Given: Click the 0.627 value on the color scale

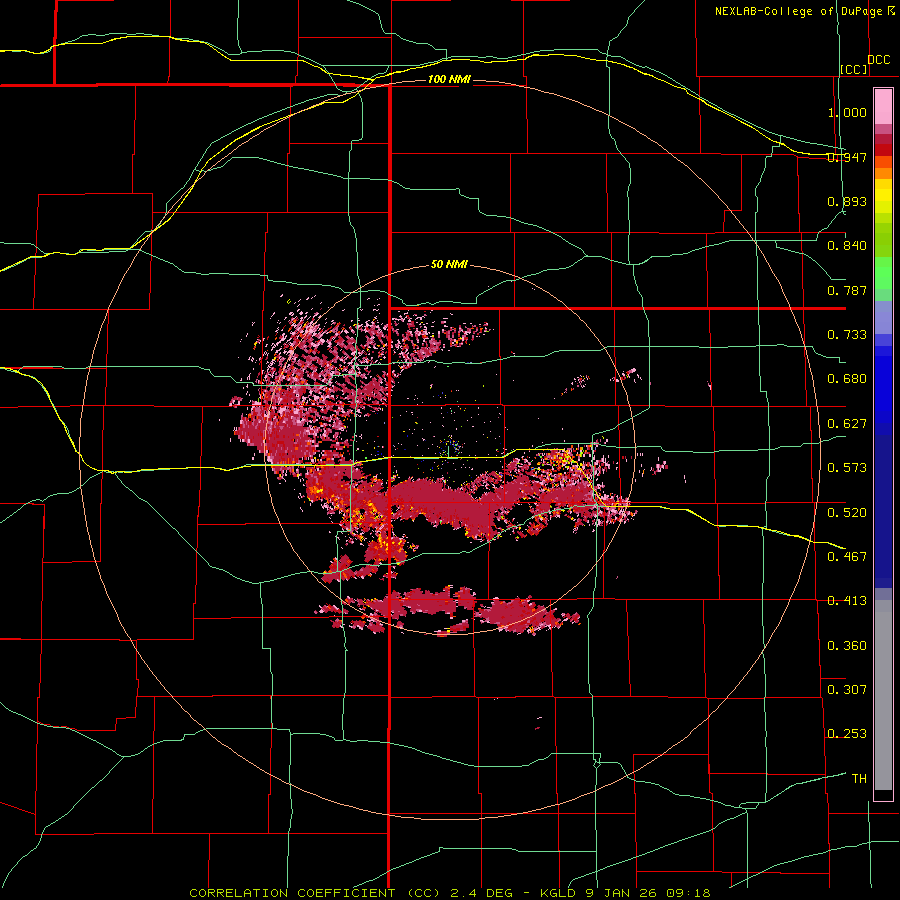Looking at the screenshot, I should [x=847, y=424].
